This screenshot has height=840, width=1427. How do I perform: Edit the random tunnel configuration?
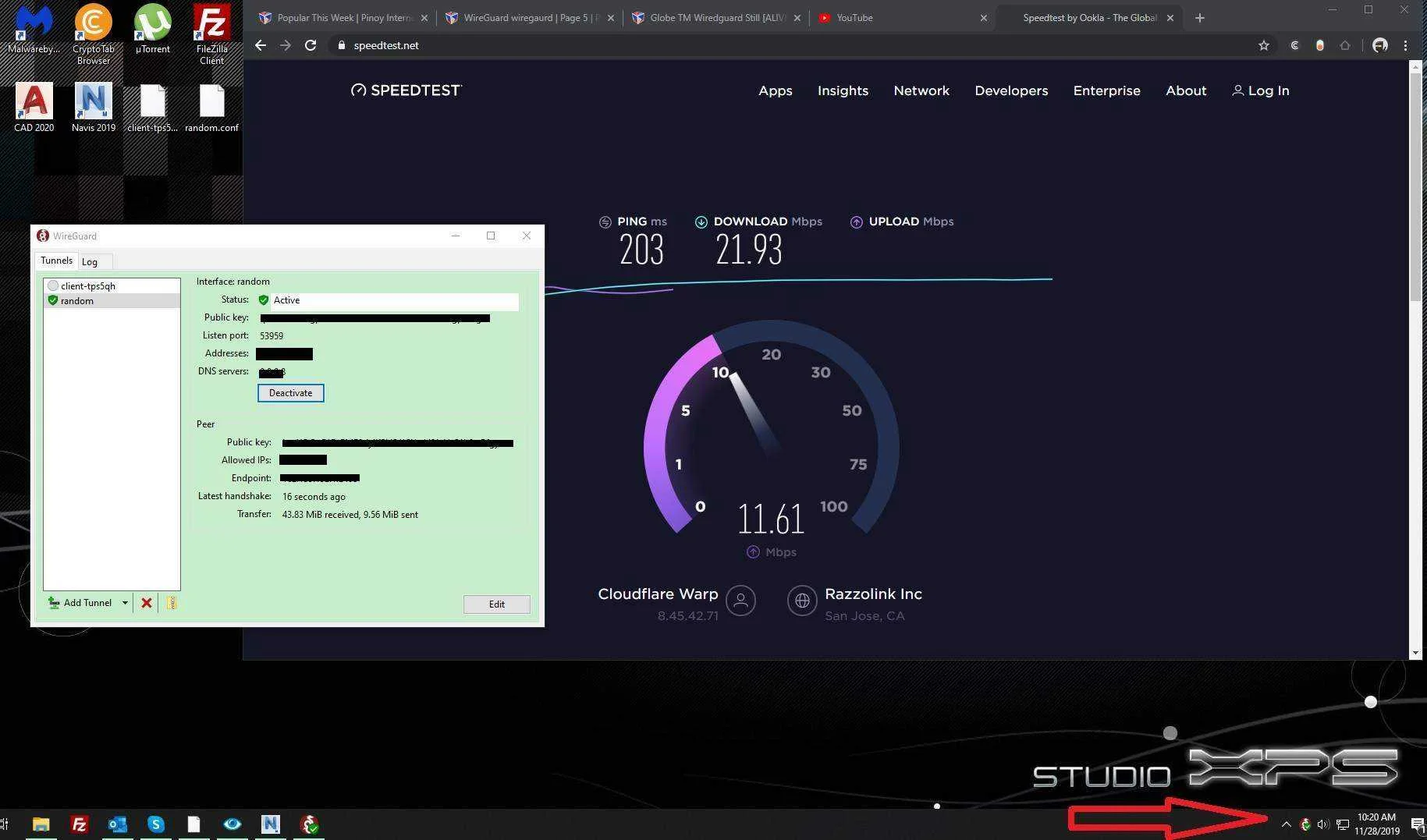[x=496, y=604]
